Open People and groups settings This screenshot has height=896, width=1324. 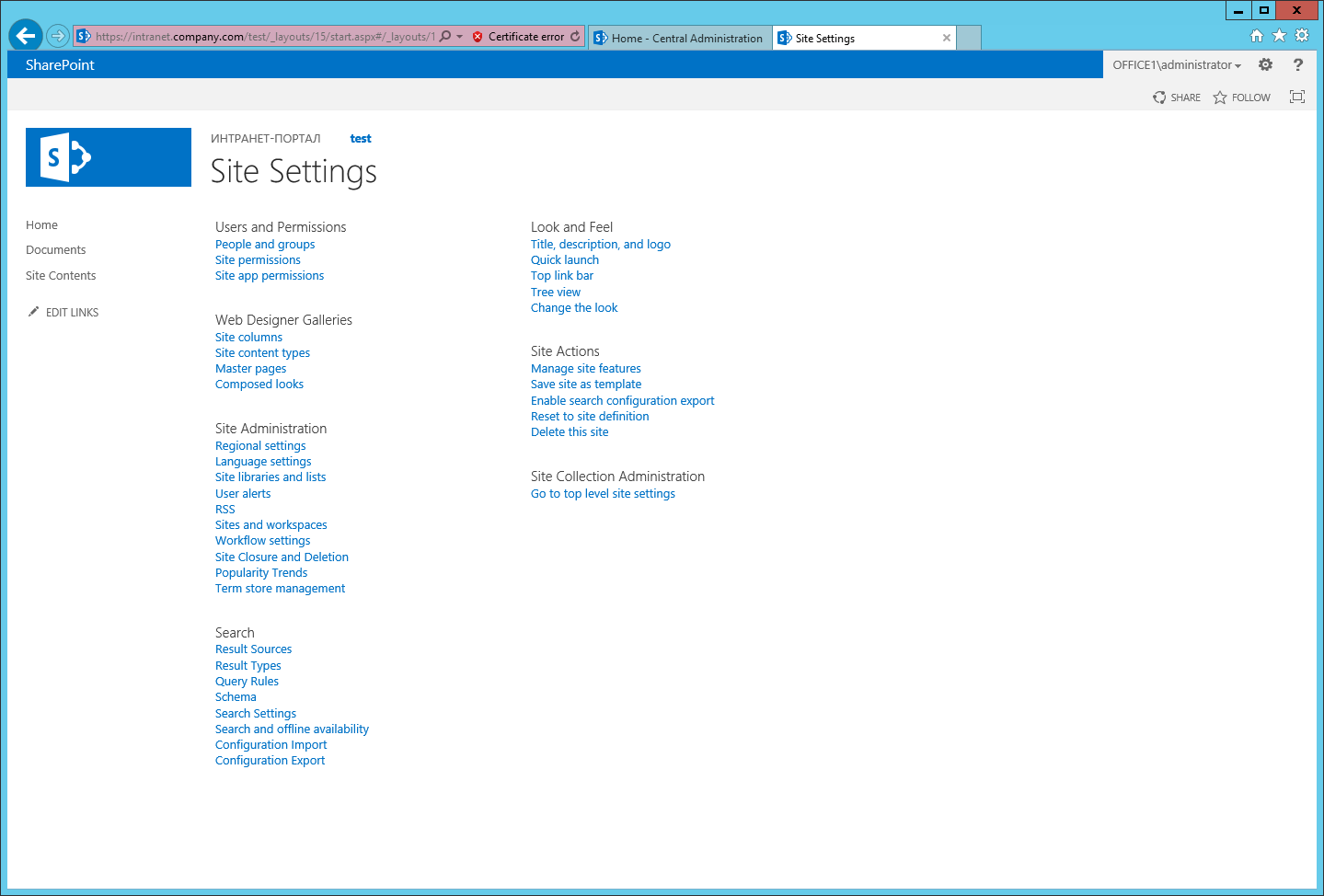click(x=265, y=245)
